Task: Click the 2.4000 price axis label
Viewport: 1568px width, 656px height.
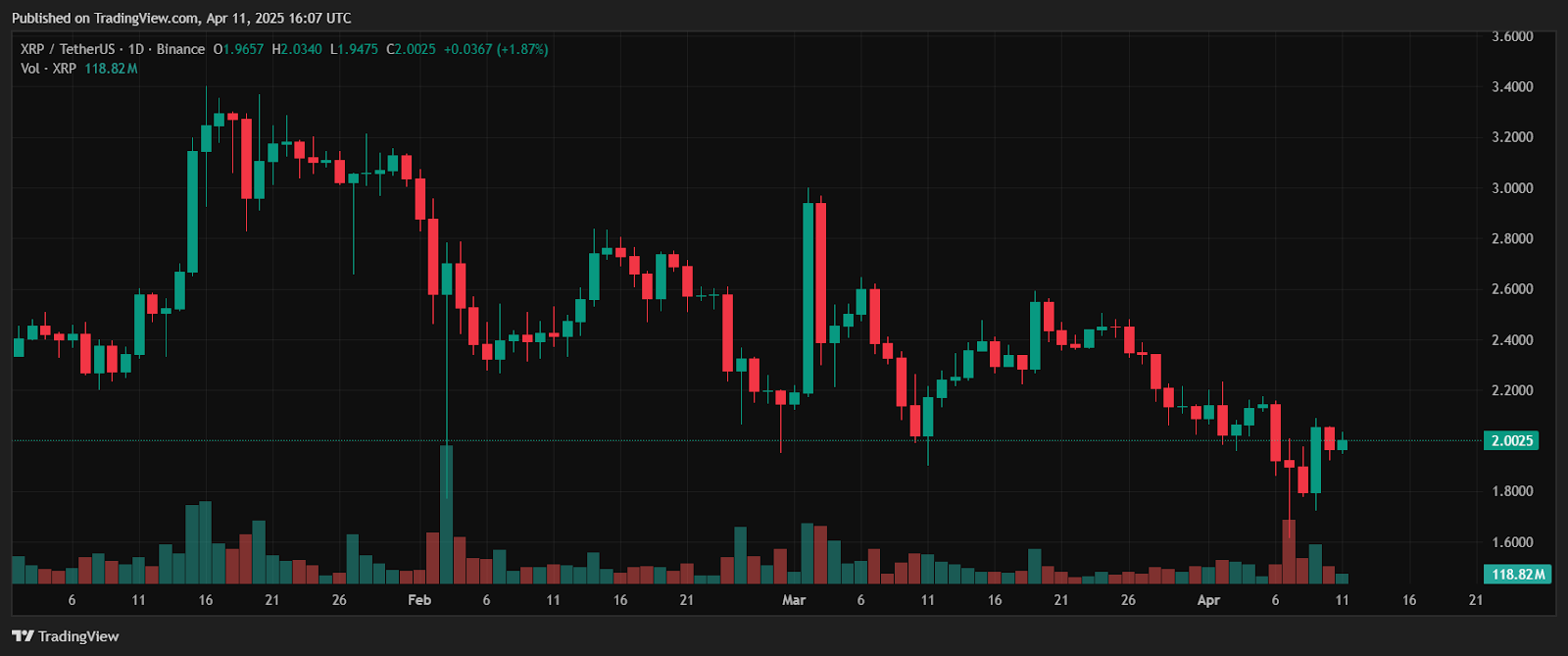Action: (1512, 340)
